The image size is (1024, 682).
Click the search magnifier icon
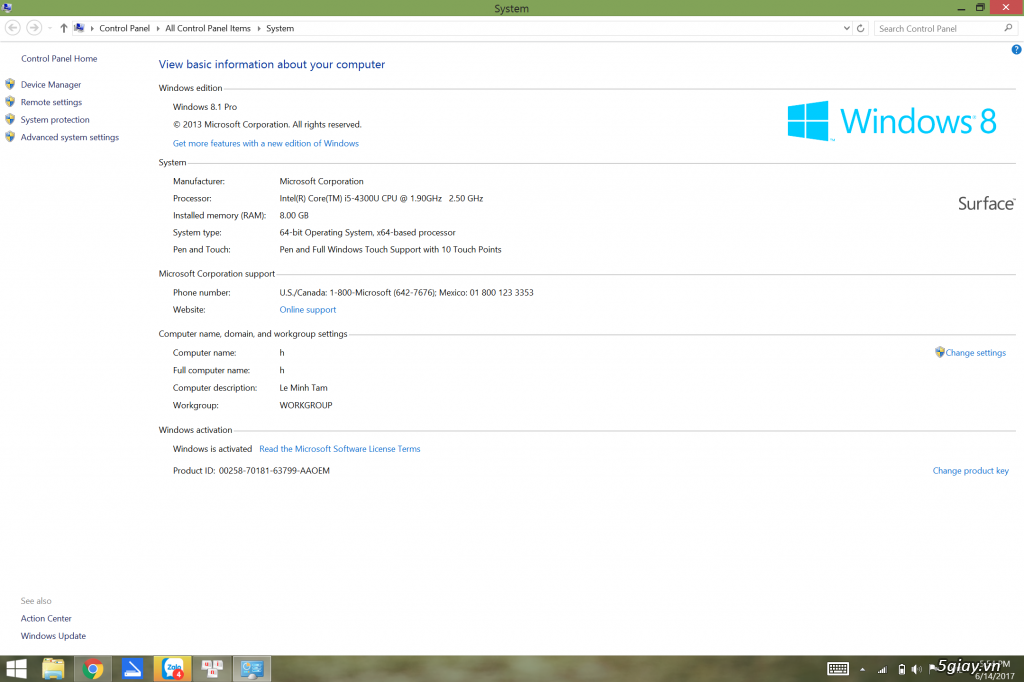coord(1008,28)
